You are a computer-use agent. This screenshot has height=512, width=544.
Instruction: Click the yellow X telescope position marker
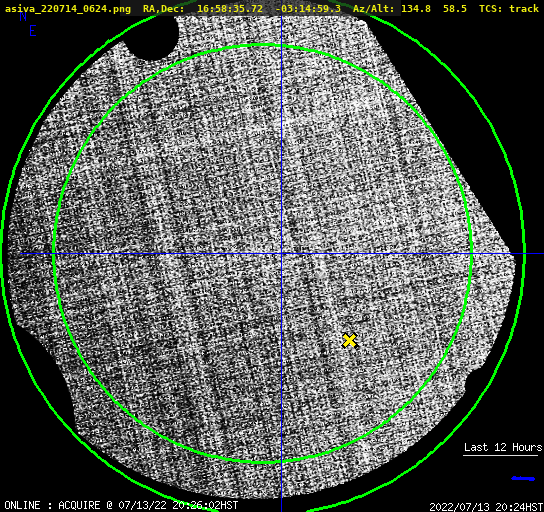point(350,341)
